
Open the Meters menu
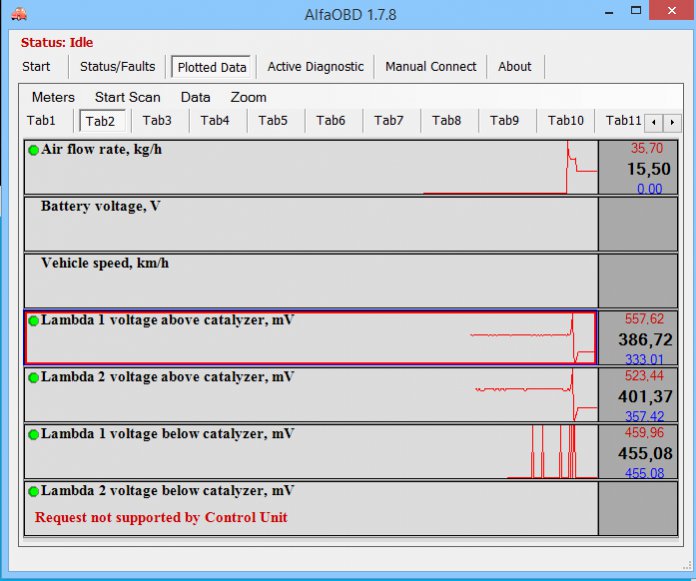[x=53, y=97]
